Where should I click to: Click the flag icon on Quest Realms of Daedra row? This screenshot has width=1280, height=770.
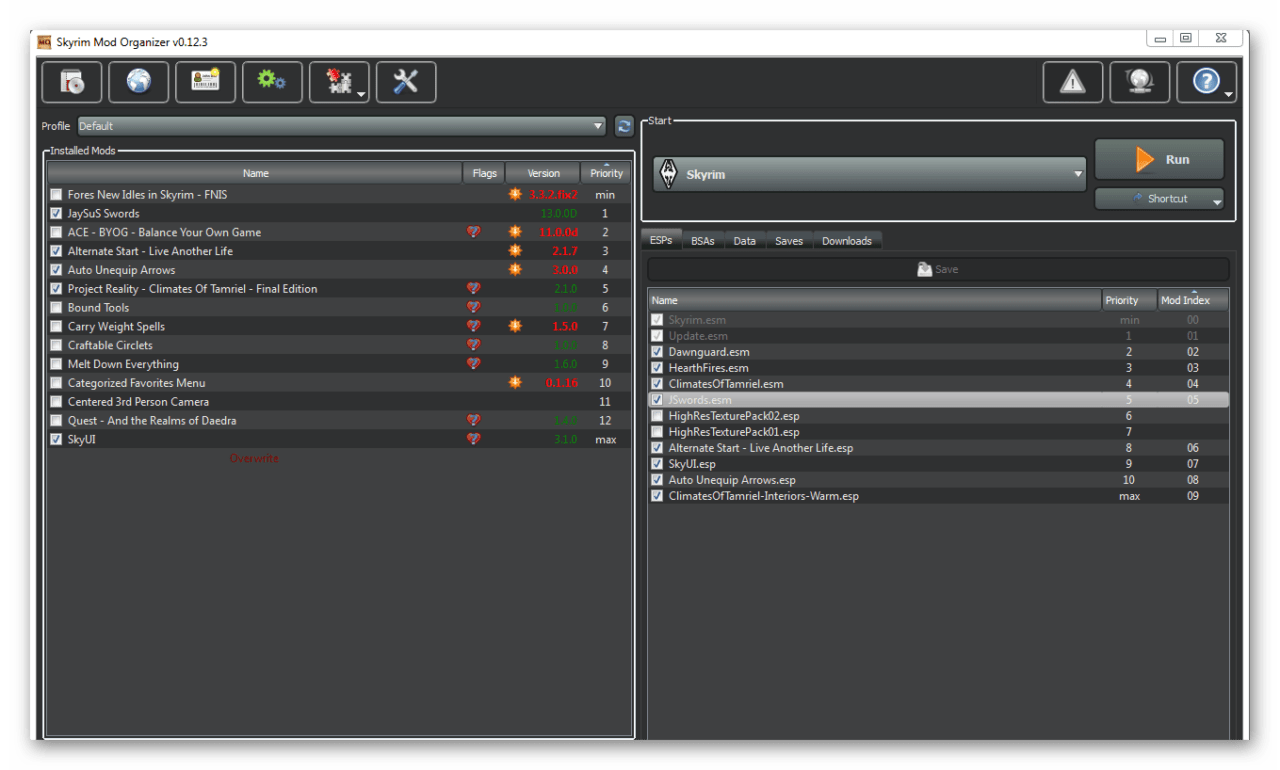tap(474, 421)
